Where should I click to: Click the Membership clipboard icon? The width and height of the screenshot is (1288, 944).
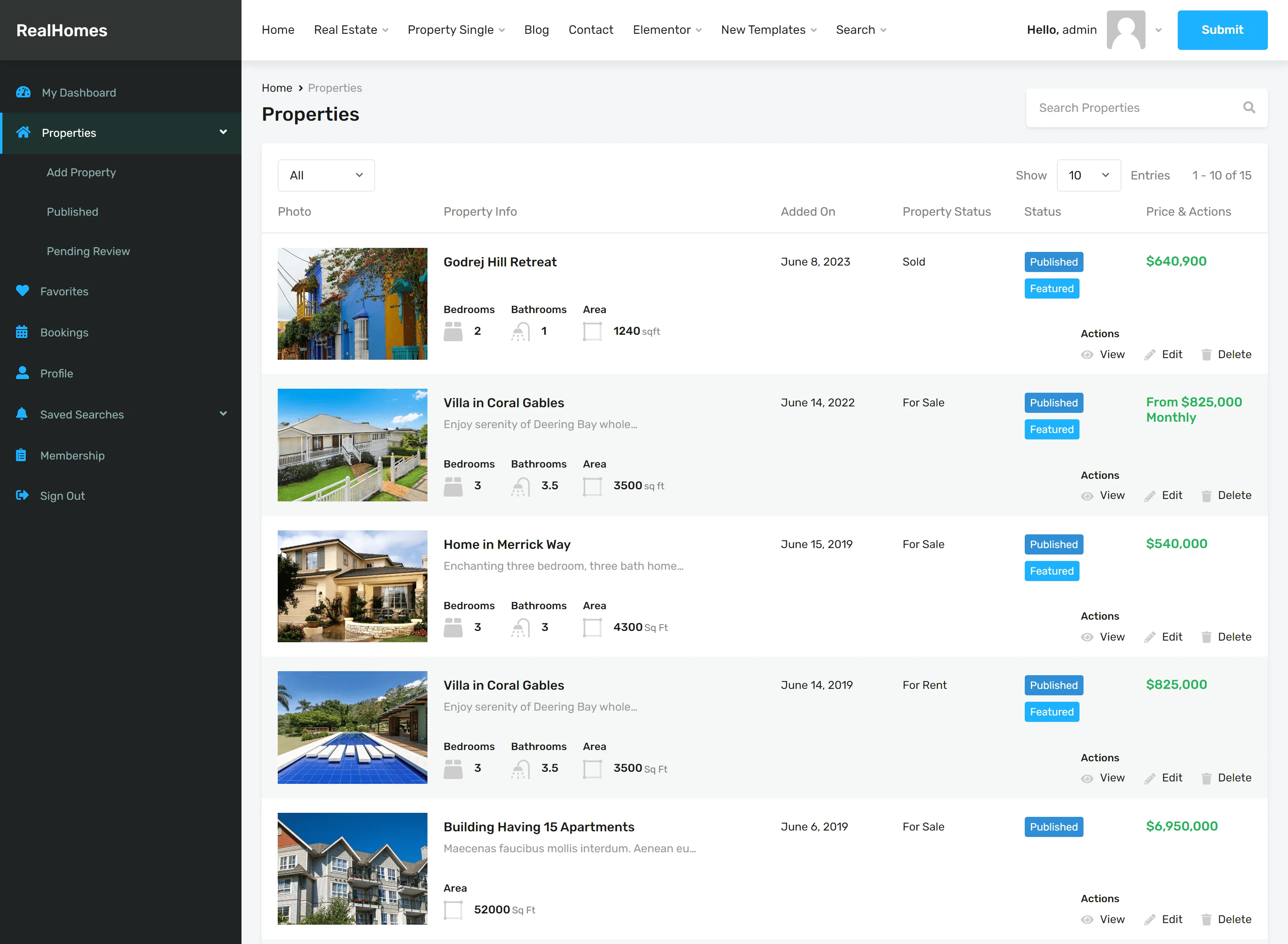click(21, 456)
